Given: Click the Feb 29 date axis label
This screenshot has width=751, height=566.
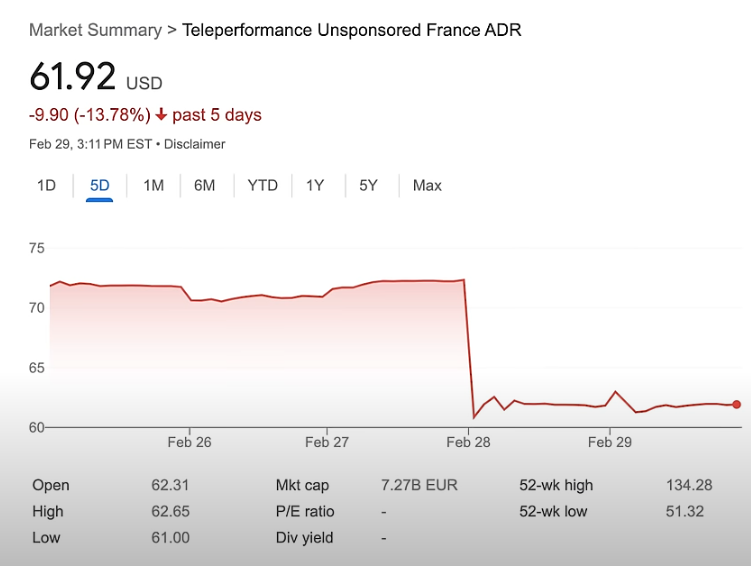Looking at the screenshot, I should [609, 442].
